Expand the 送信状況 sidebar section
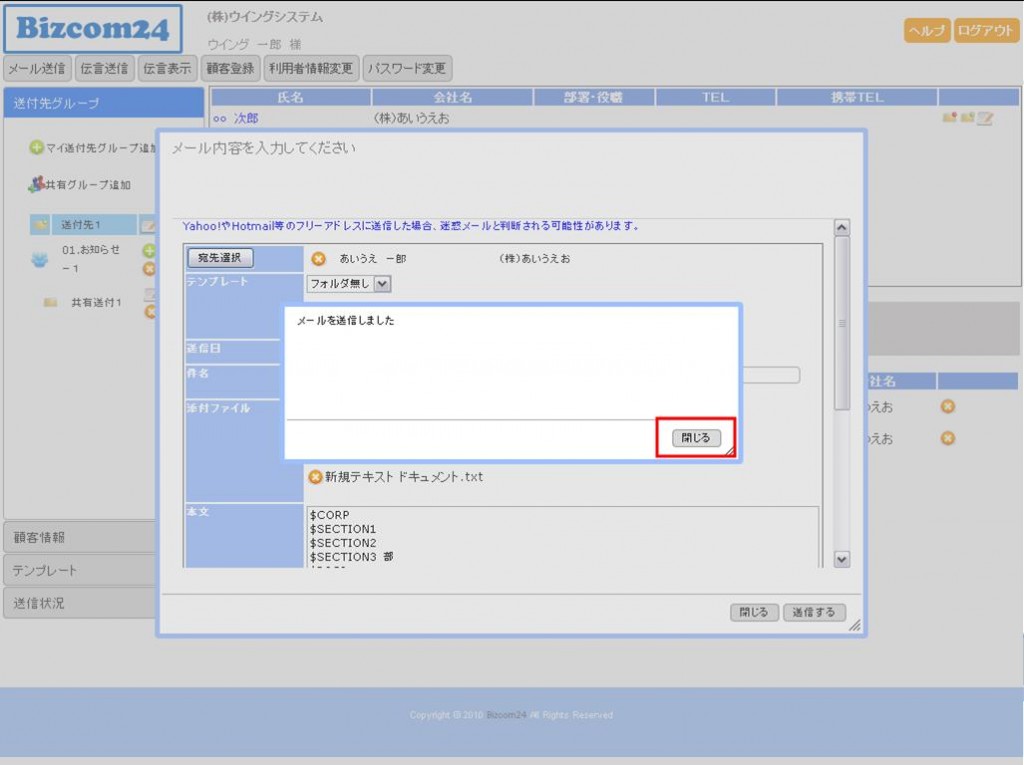 tap(80, 603)
